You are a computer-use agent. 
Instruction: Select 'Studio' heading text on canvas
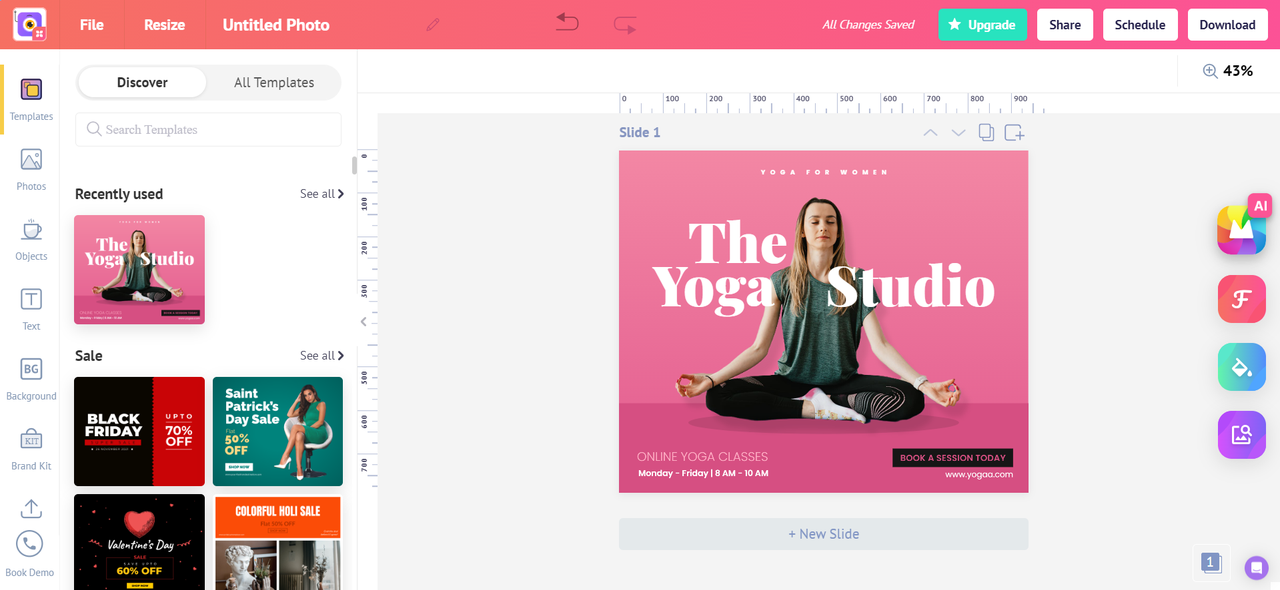click(911, 287)
